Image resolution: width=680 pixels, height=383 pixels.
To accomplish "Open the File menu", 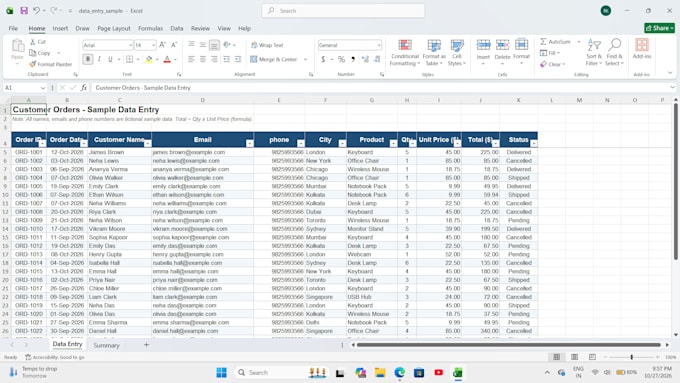I will pyautogui.click(x=13, y=28).
